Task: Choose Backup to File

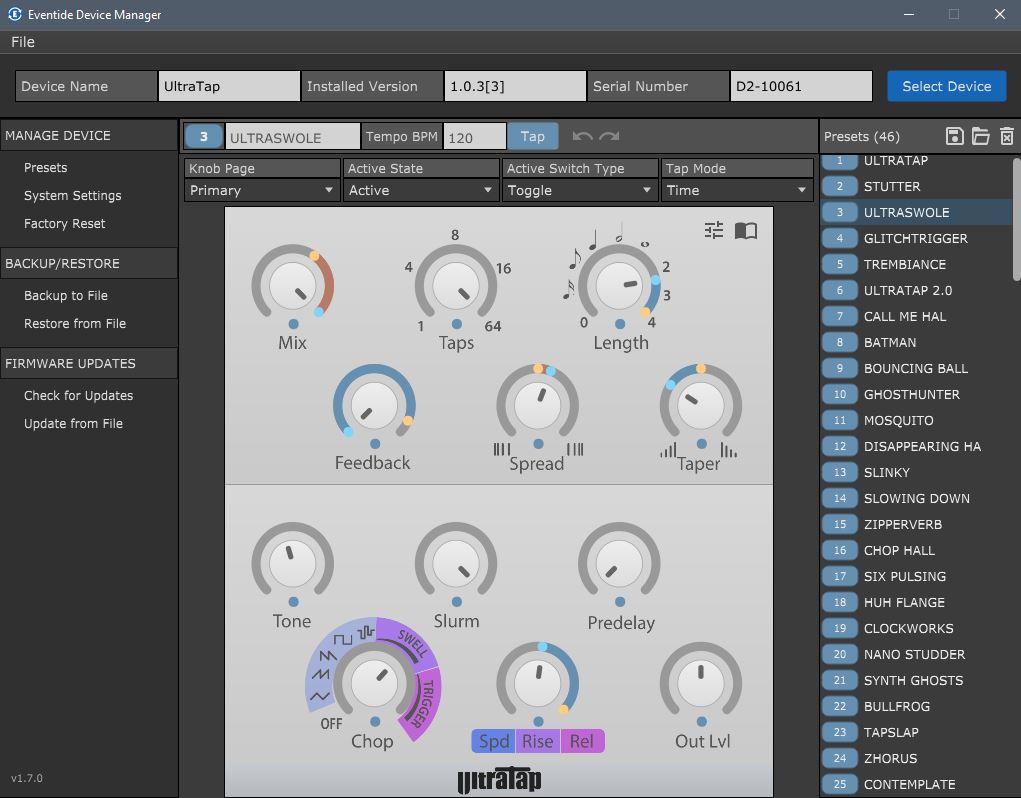Action: point(66,296)
